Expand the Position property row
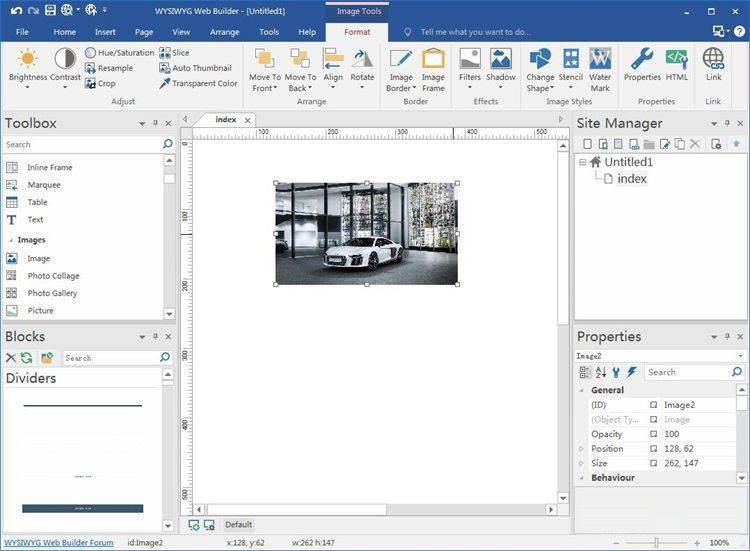Viewport: 750px width, 551px height. click(x=582, y=449)
